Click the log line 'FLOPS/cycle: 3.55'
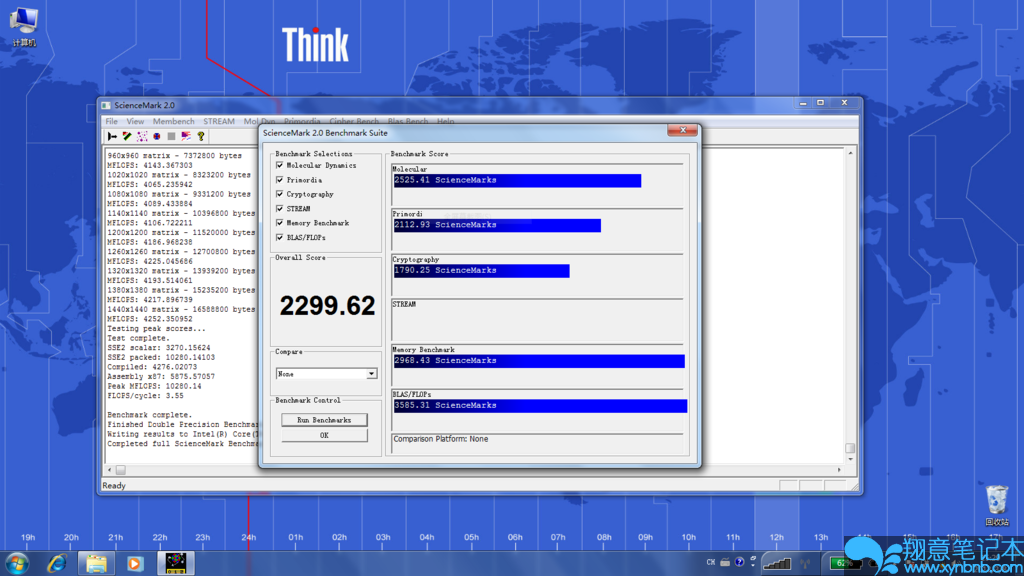The height and width of the screenshot is (576, 1024). tap(145, 396)
